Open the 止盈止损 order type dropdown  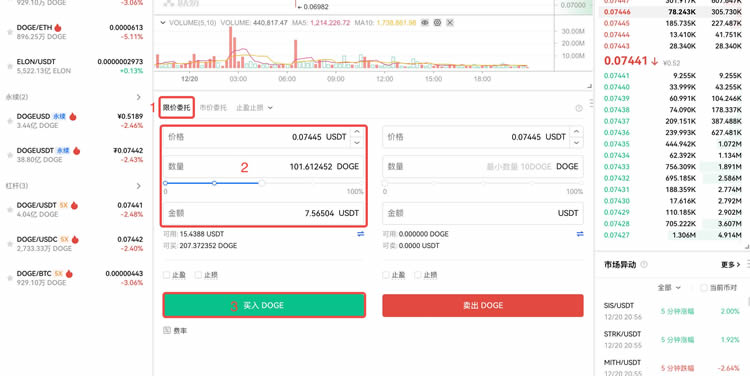(x=254, y=108)
